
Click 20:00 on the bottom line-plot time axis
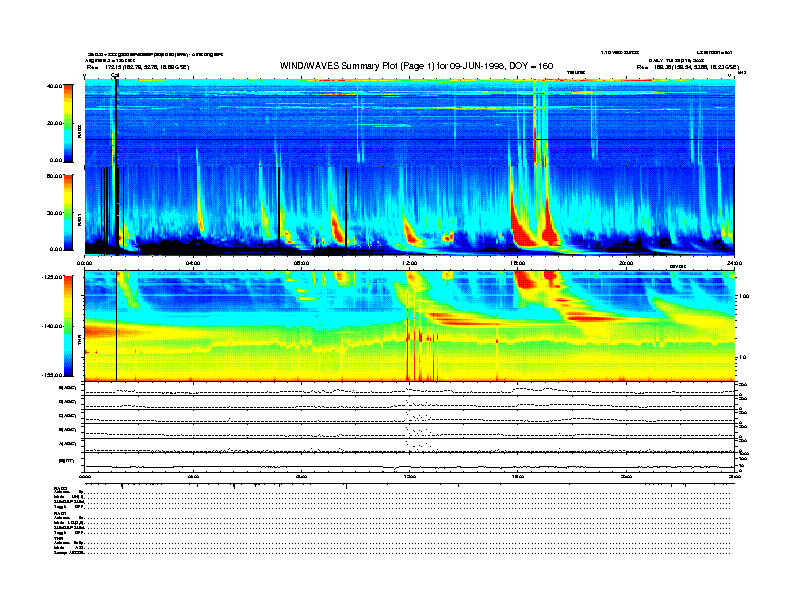click(626, 477)
